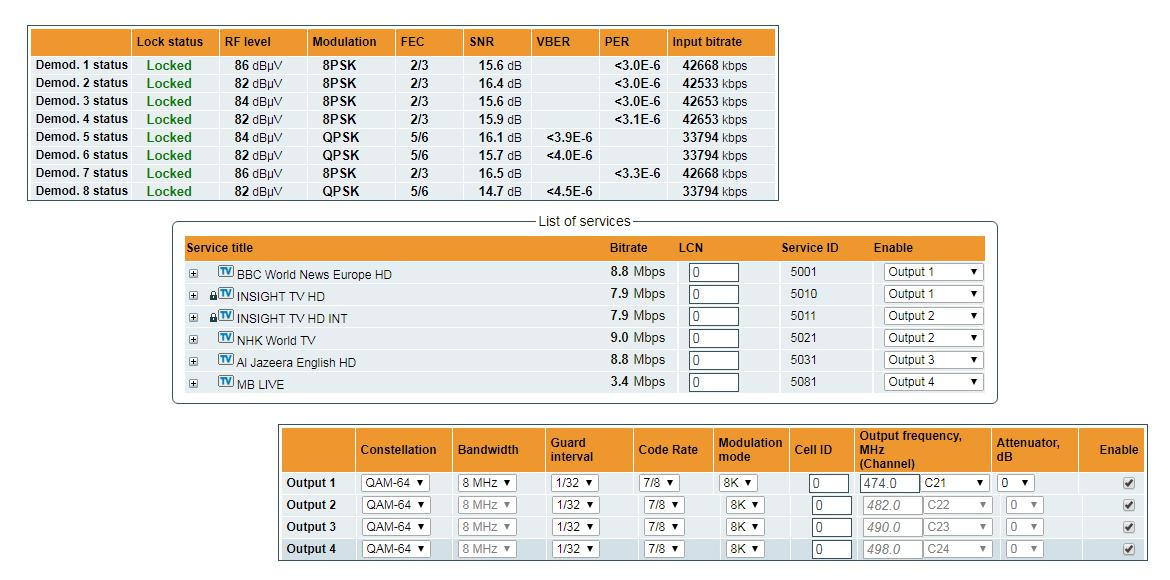Click the Cell ID field for Output 1

click(829, 482)
